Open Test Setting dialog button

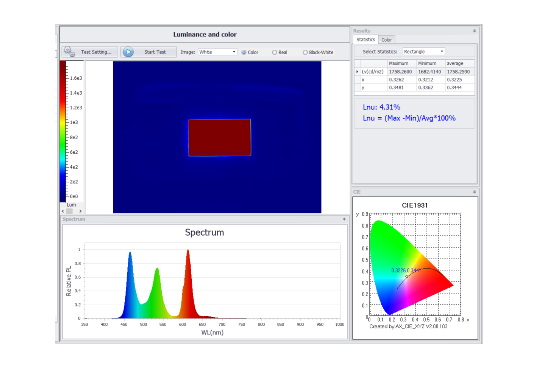90,52
